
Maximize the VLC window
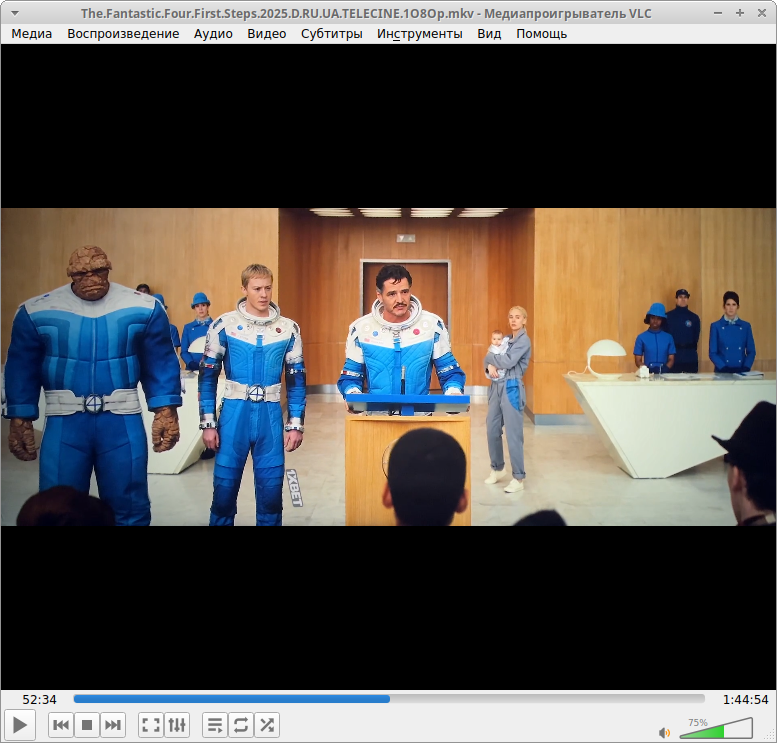(740, 13)
